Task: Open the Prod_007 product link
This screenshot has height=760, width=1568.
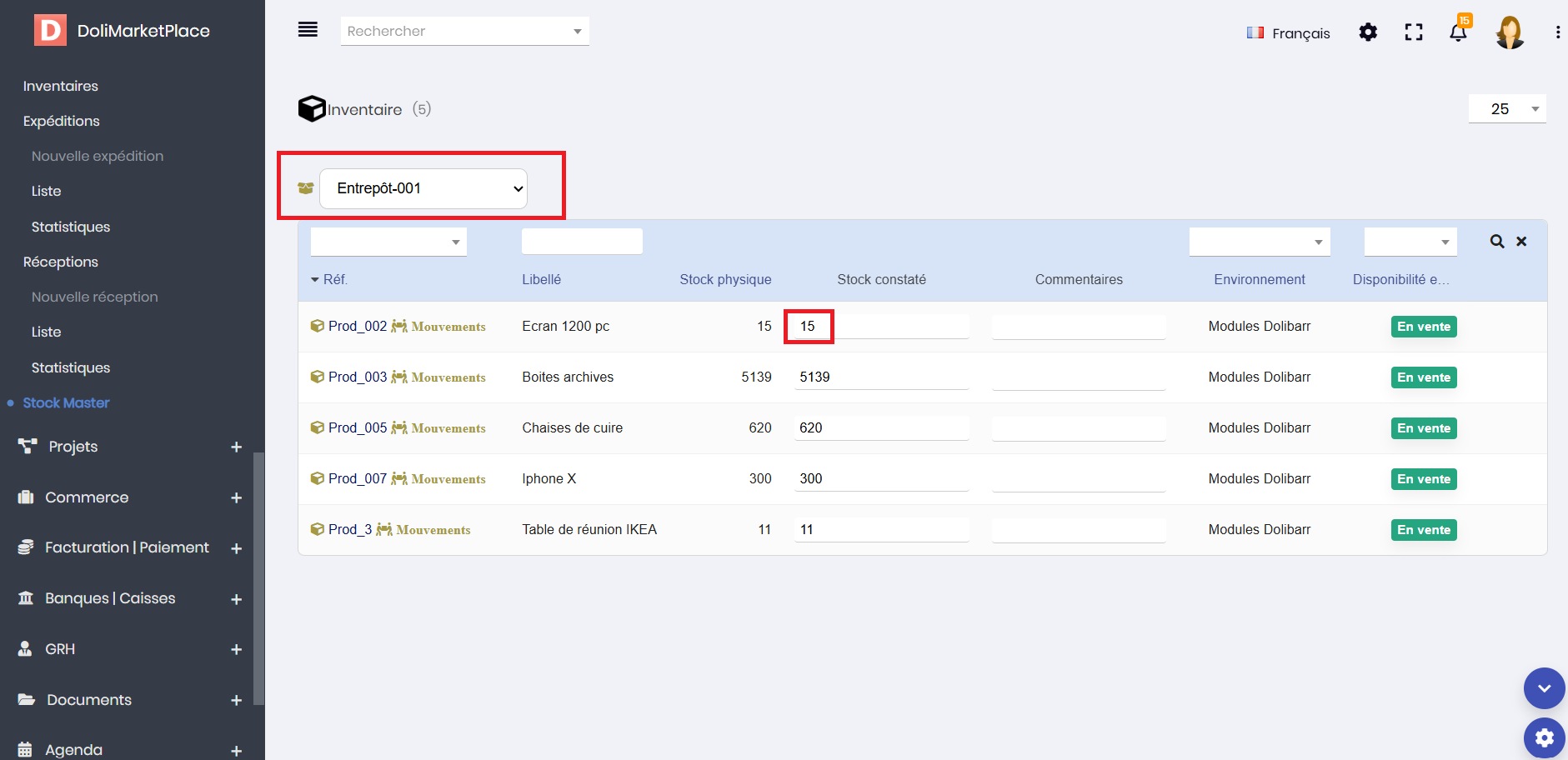Action: [x=357, y=479]
